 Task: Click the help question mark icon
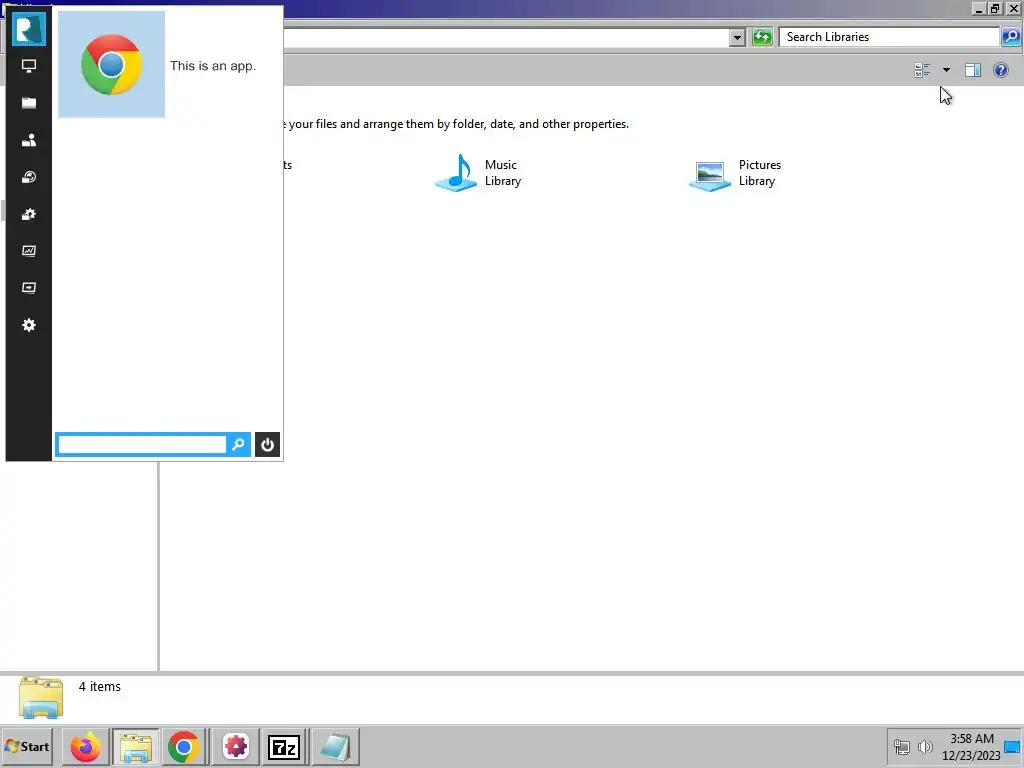coord(1000,70)
